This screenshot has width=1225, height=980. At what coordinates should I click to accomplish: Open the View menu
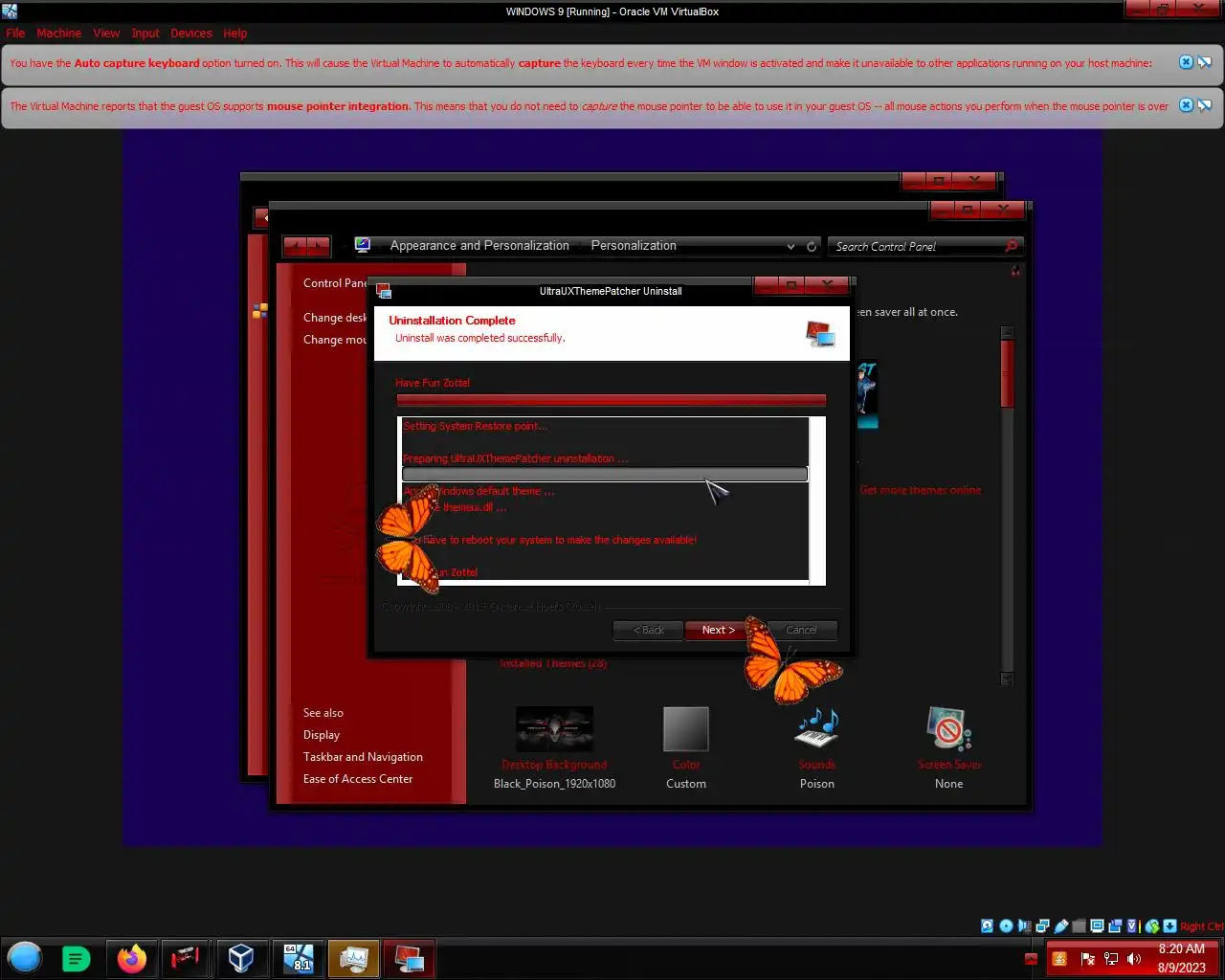(x=106, y=33)
